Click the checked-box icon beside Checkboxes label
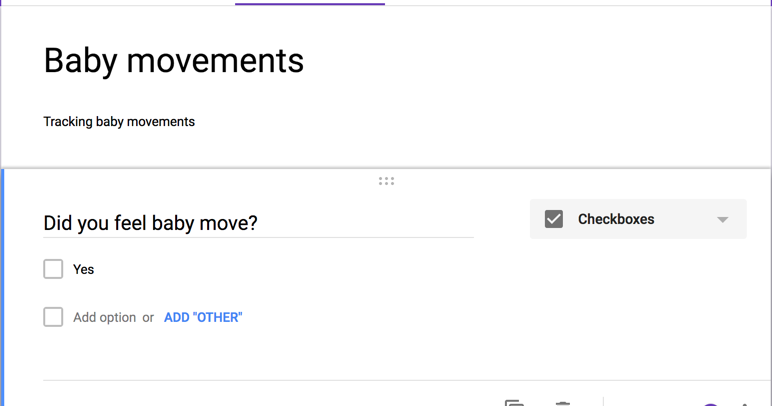The width and height of the screenshot is (772, 406). coord(554,219)
